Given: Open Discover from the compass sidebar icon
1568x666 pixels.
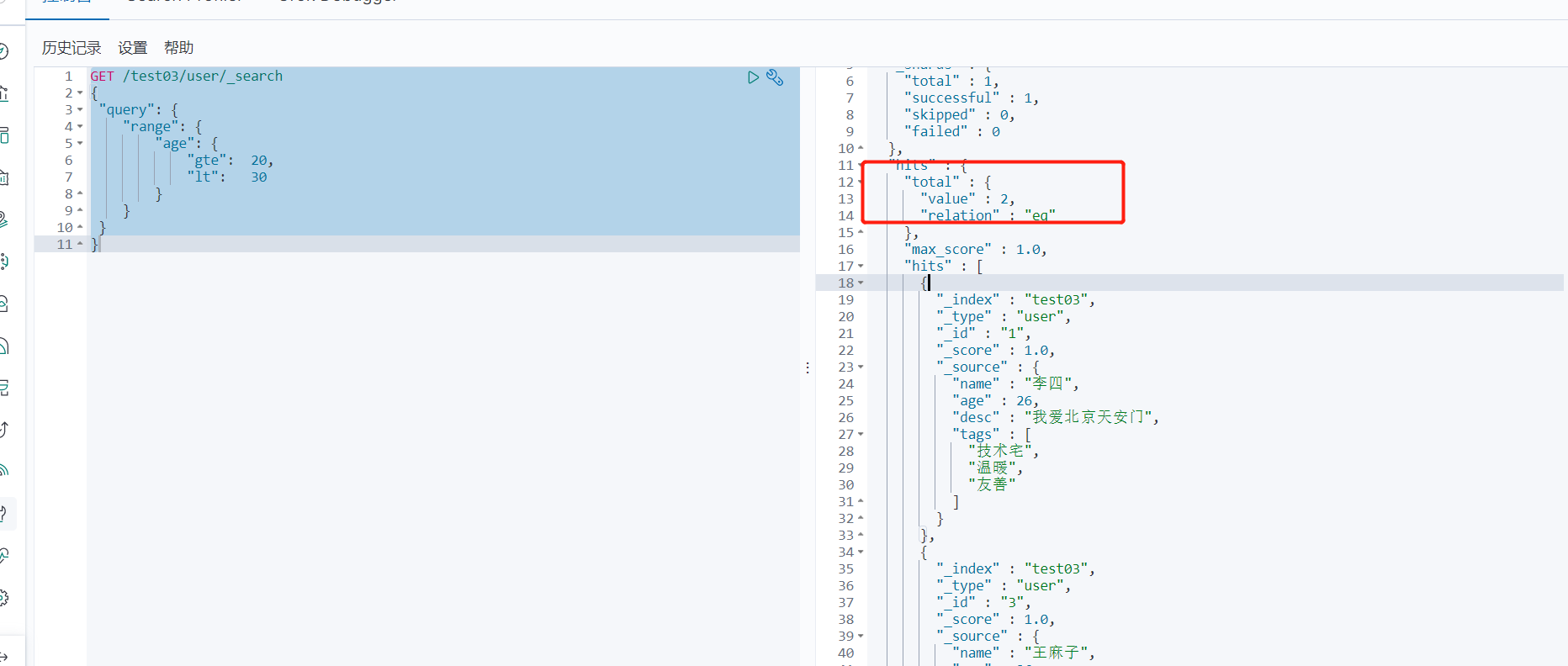Looking at the screenshot, I should click(x=3, y=51).
